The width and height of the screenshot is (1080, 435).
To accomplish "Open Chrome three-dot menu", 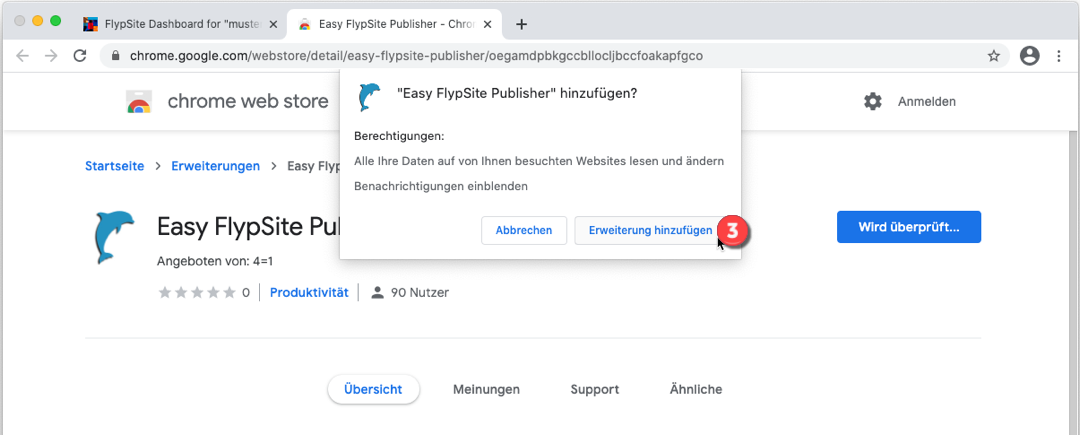I will point(1059,56).
